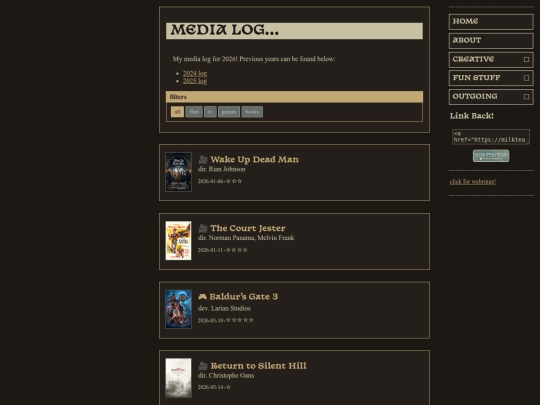
Task: Filter the log by games
Action: click(x=229, y=112)
